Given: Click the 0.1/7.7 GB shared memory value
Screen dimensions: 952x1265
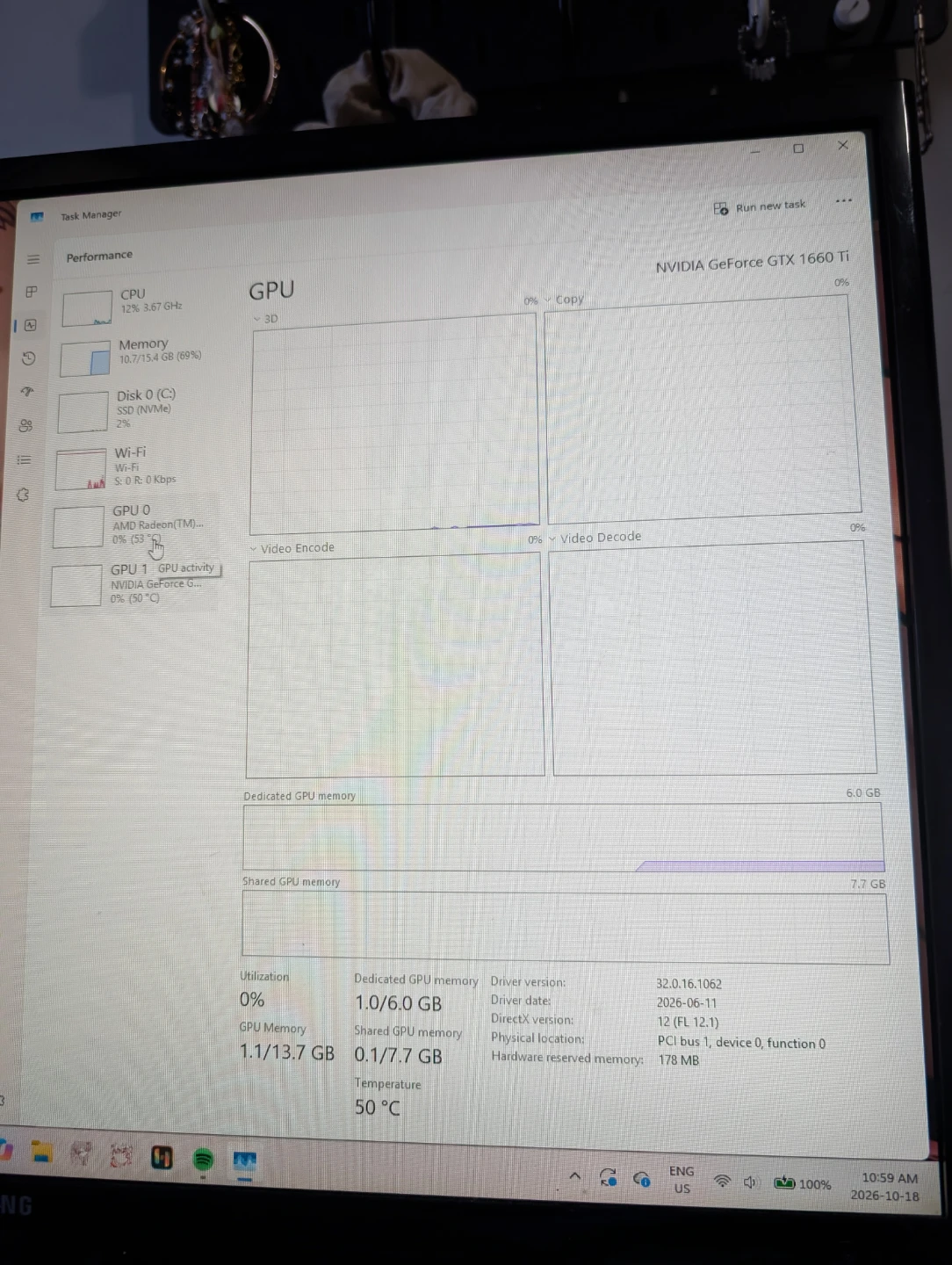Looking at the screenshot, I should (x=398, y=1056).
